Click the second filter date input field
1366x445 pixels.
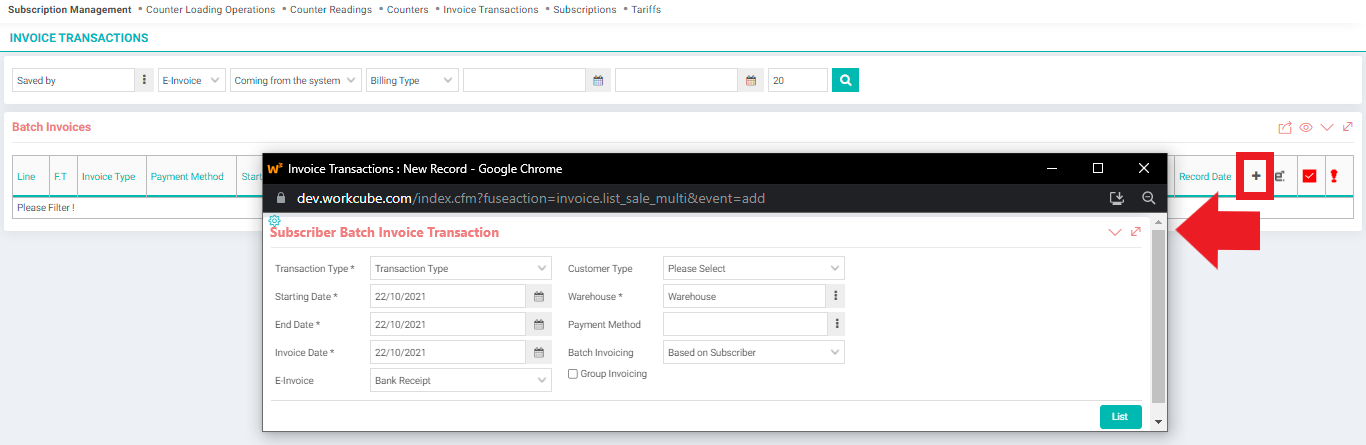(x=676, y=80)
